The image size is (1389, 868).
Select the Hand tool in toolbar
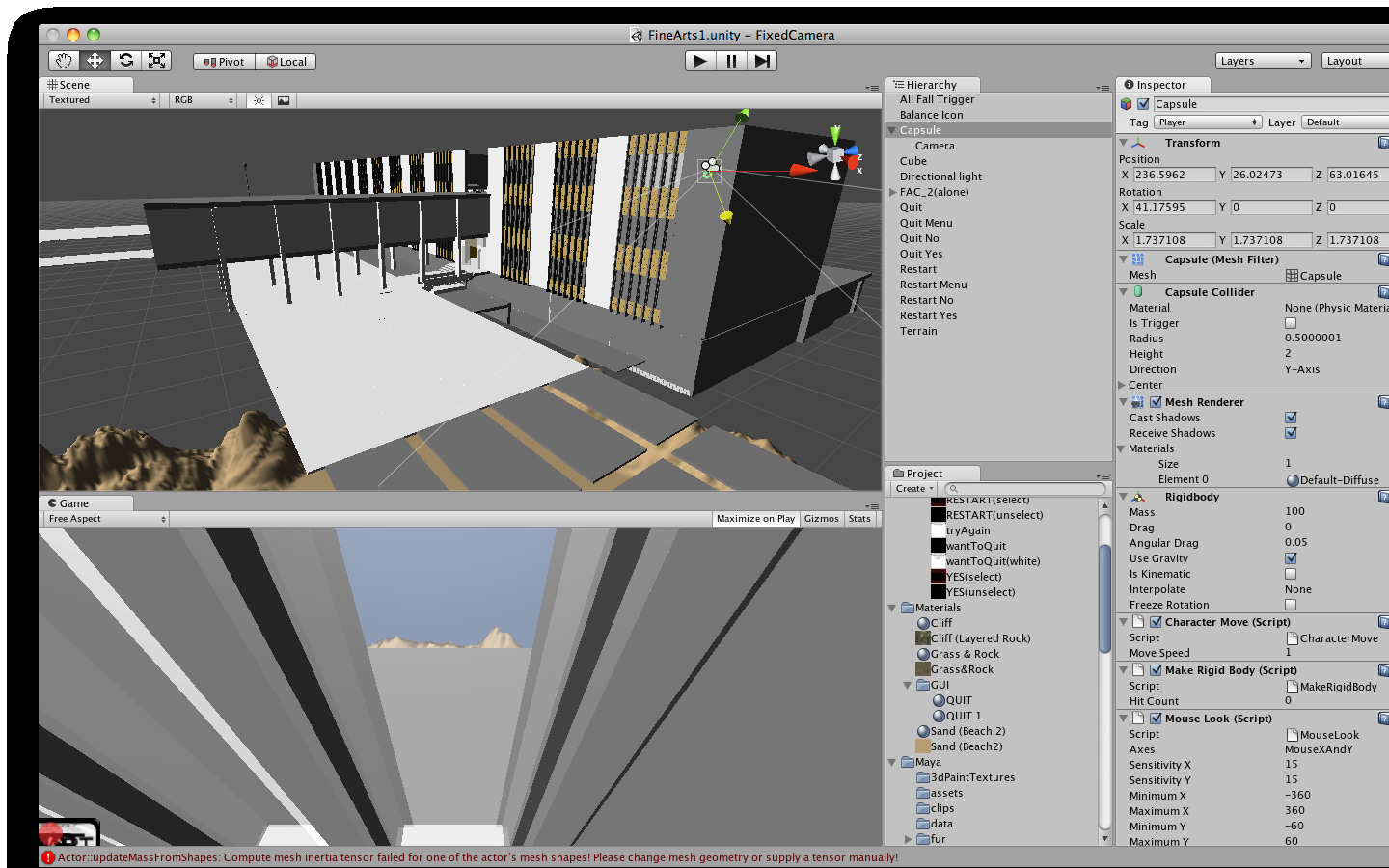click(x=64, y=61)
